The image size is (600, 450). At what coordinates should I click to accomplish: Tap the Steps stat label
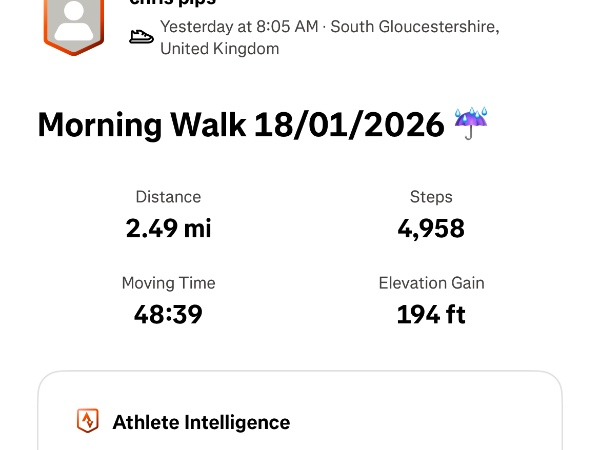[431, 197]
